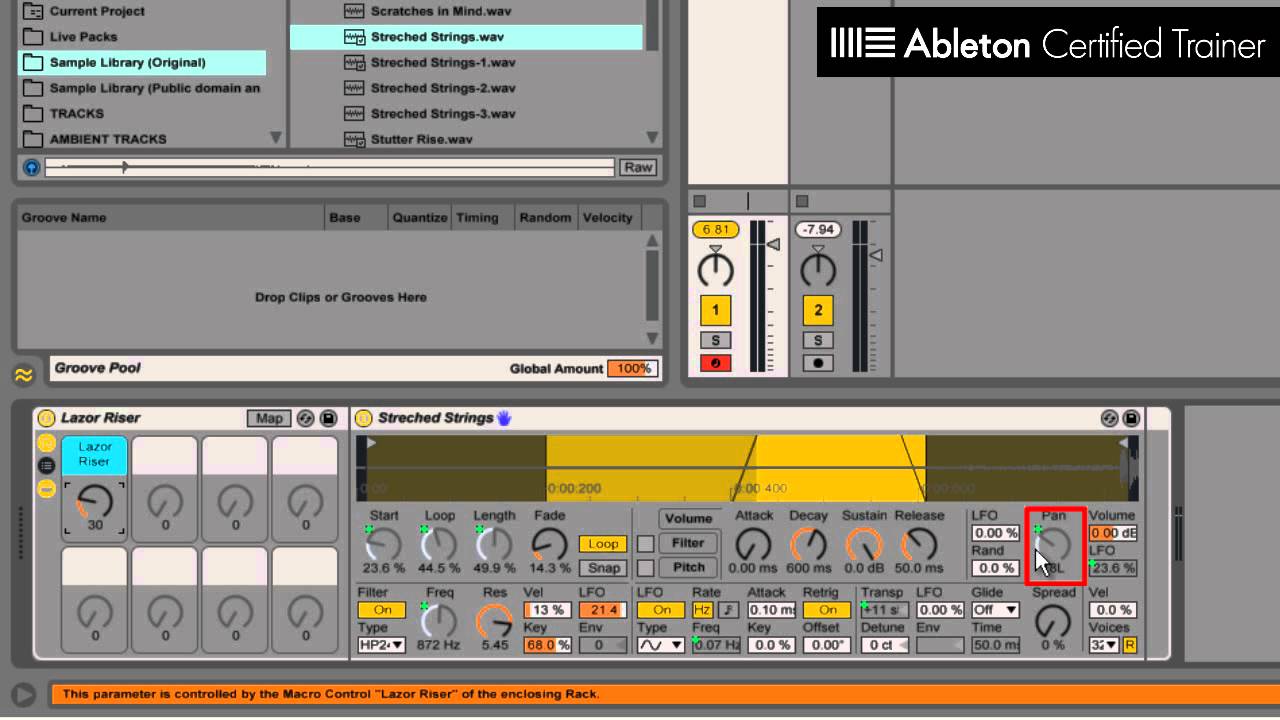This screenshot has width=1280, height=720.
Task: Toggle the LFO On switch
Action: tap(661, 610)
